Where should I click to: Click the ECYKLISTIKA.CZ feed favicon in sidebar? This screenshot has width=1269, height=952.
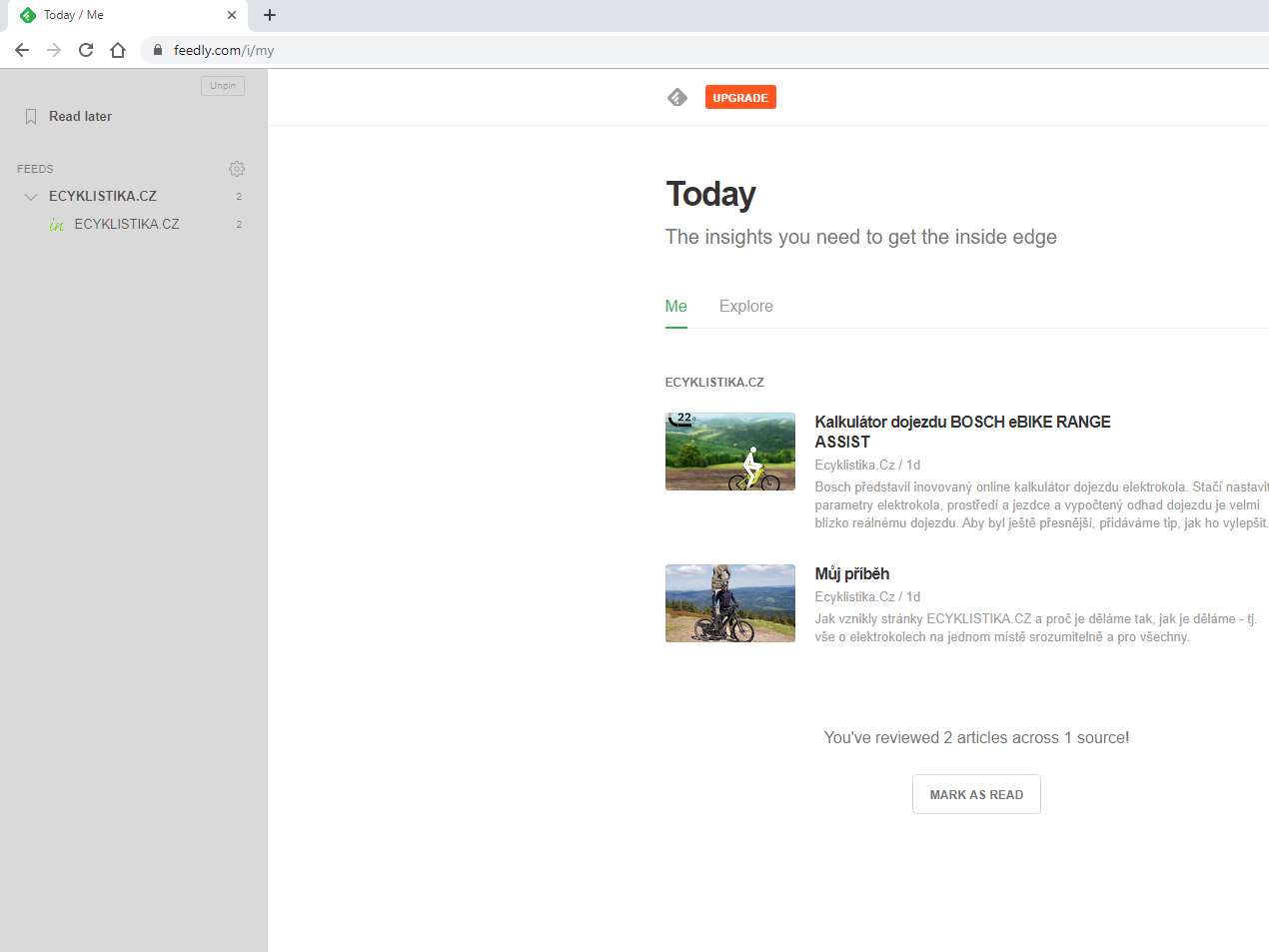click(x=57, y=225)
